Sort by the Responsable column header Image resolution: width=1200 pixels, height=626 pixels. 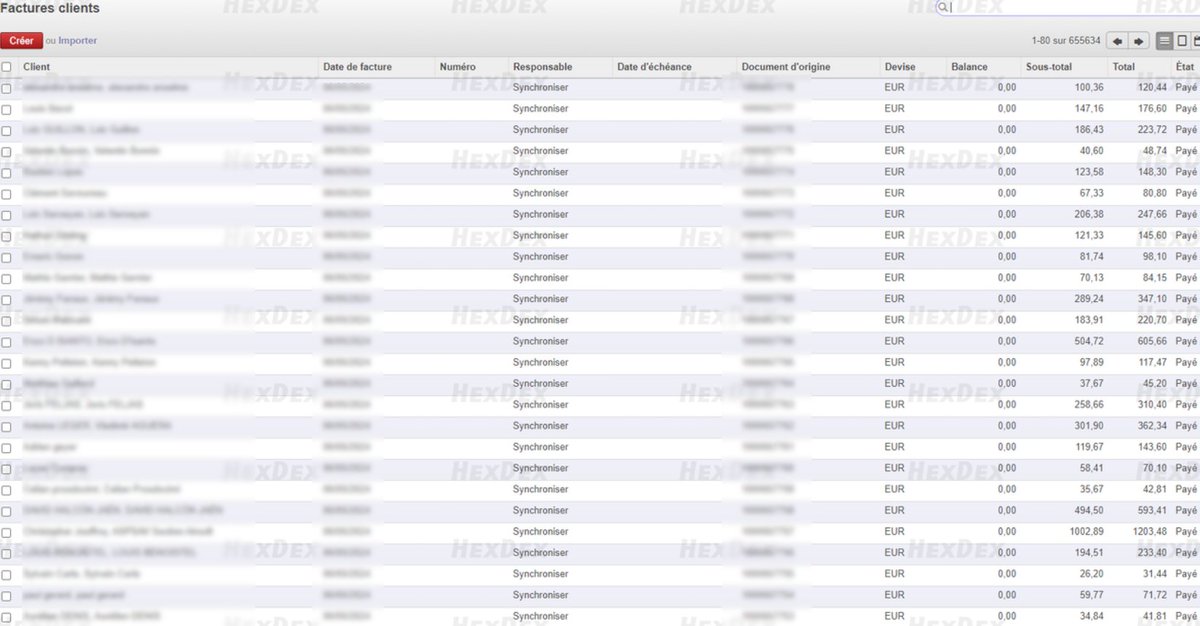point(542,67)
